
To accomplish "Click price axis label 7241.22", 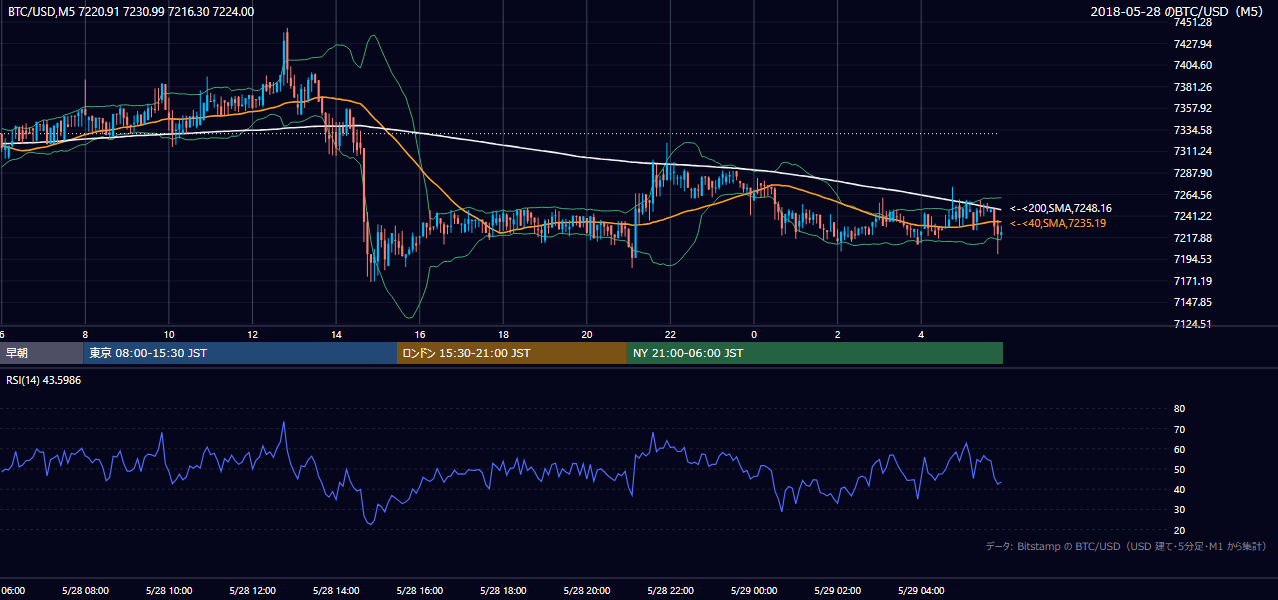I will pyautogui.click(x=1193, y=216).
